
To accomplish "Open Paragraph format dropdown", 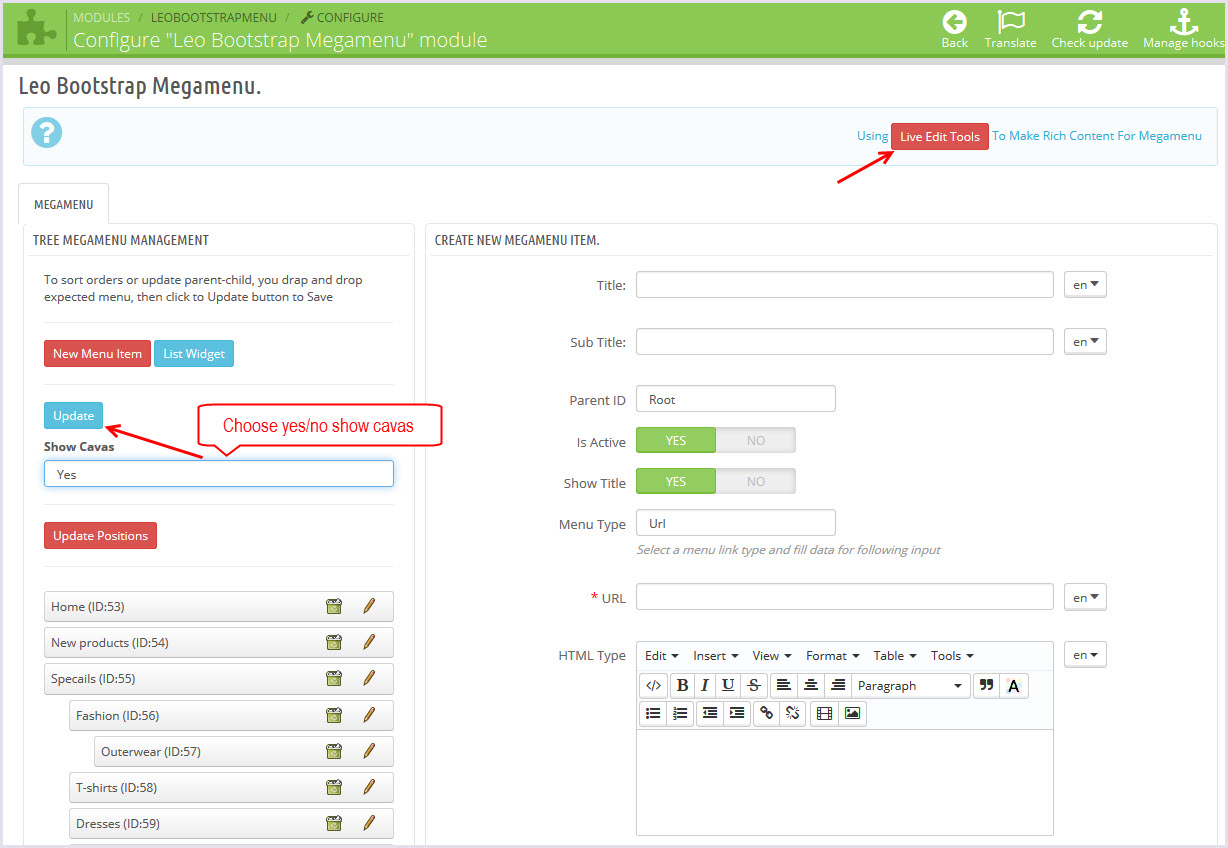I will [x=911, y=685].
